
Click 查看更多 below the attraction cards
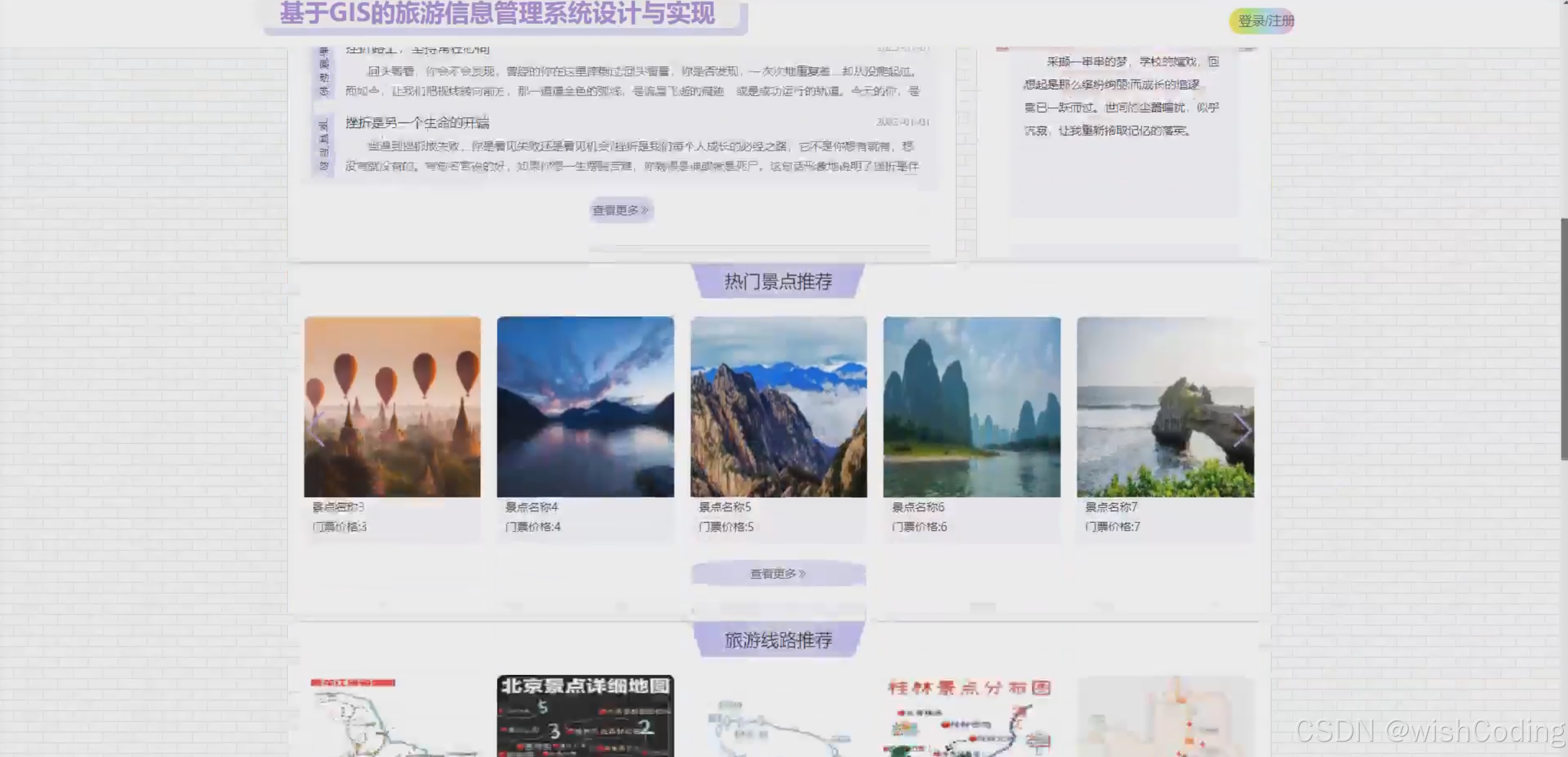tap(777, 573)
